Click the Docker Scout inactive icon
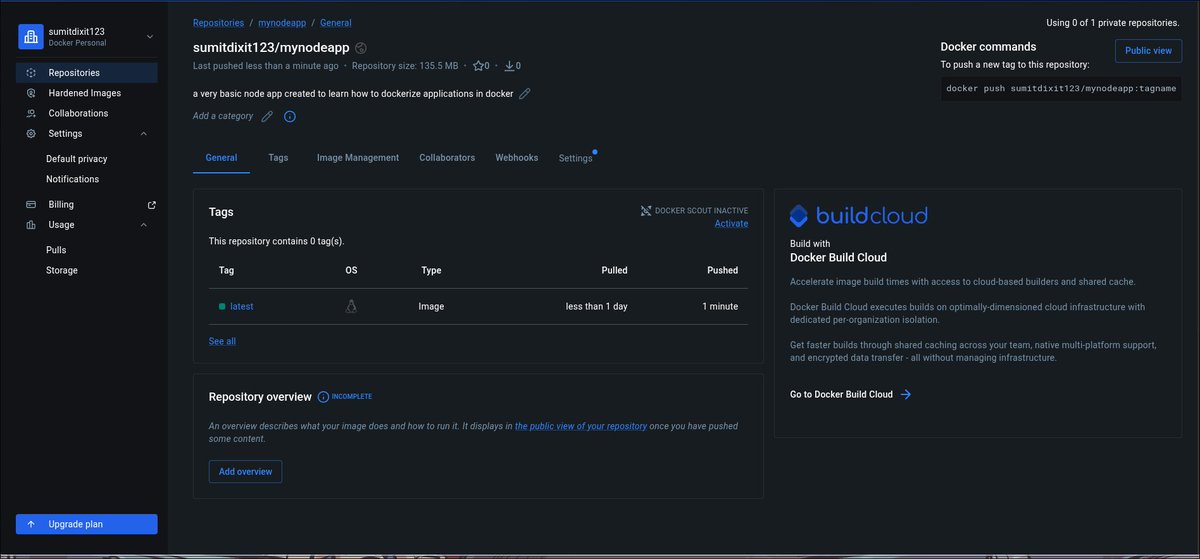Image resolution: width=1200 pixels, height=559 pixels. (x=645, y=211)
